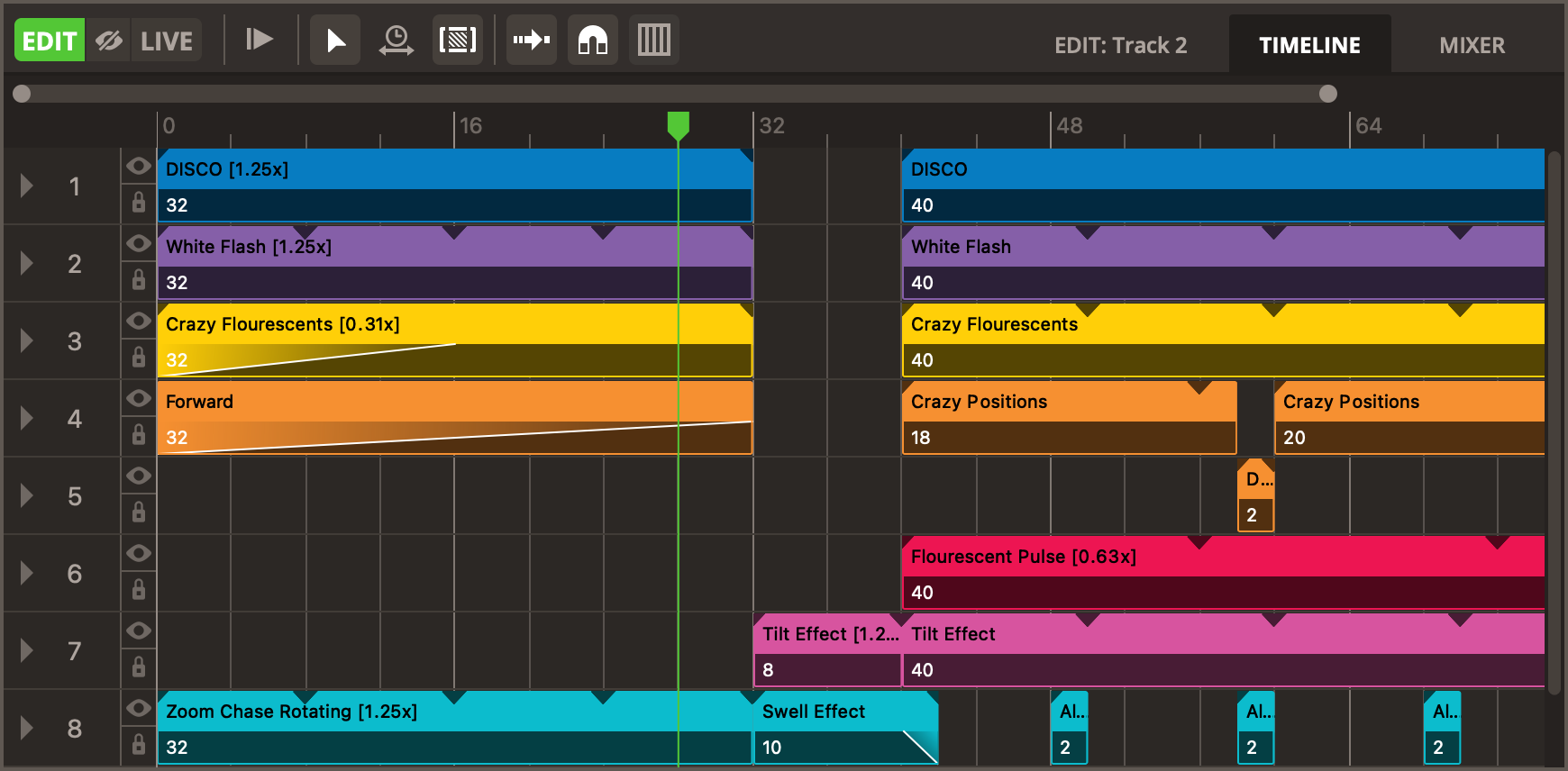
Task: Click right handle of timeline zoom slider
Action: [1327, 94]
